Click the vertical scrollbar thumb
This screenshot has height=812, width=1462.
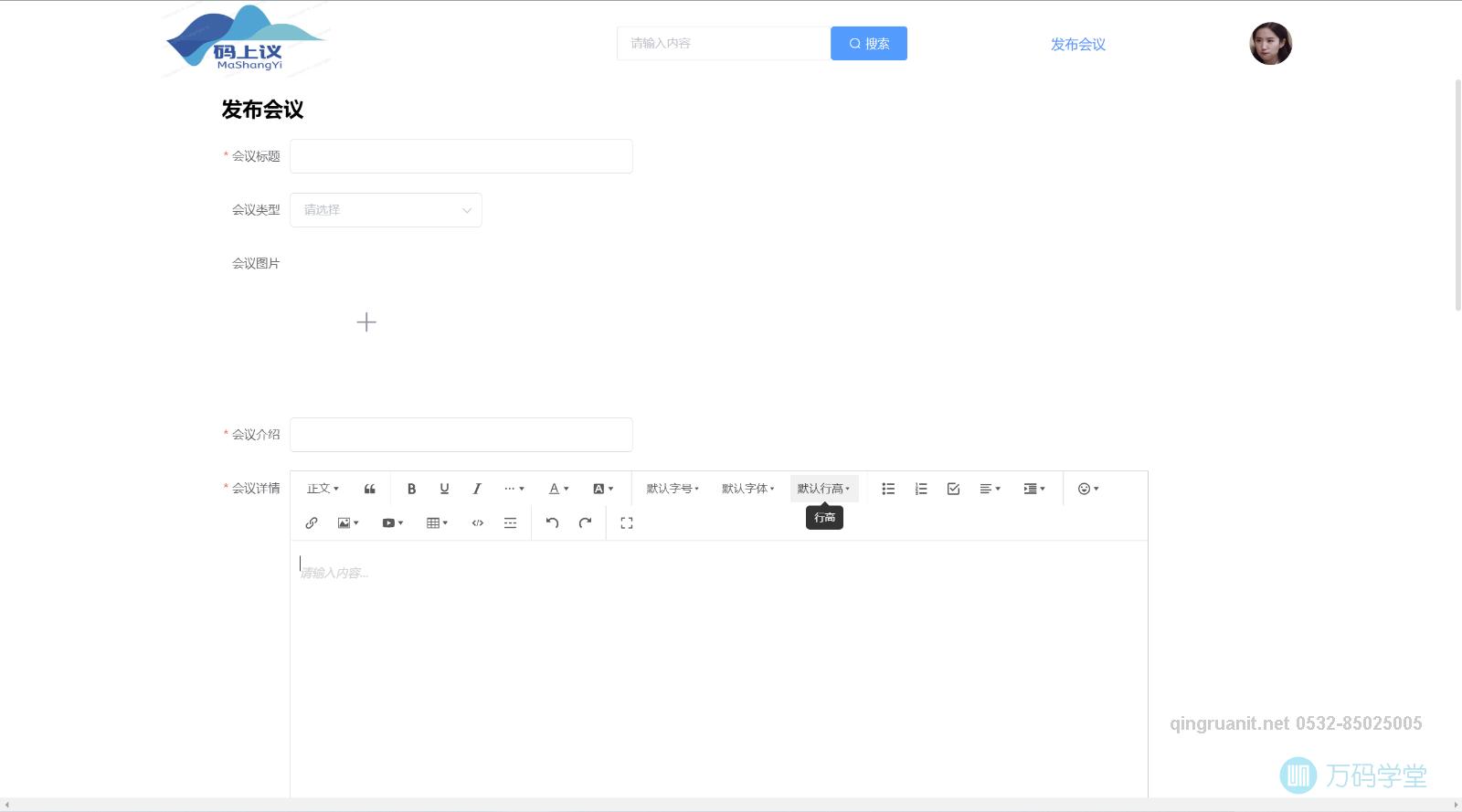(1457, 195)
